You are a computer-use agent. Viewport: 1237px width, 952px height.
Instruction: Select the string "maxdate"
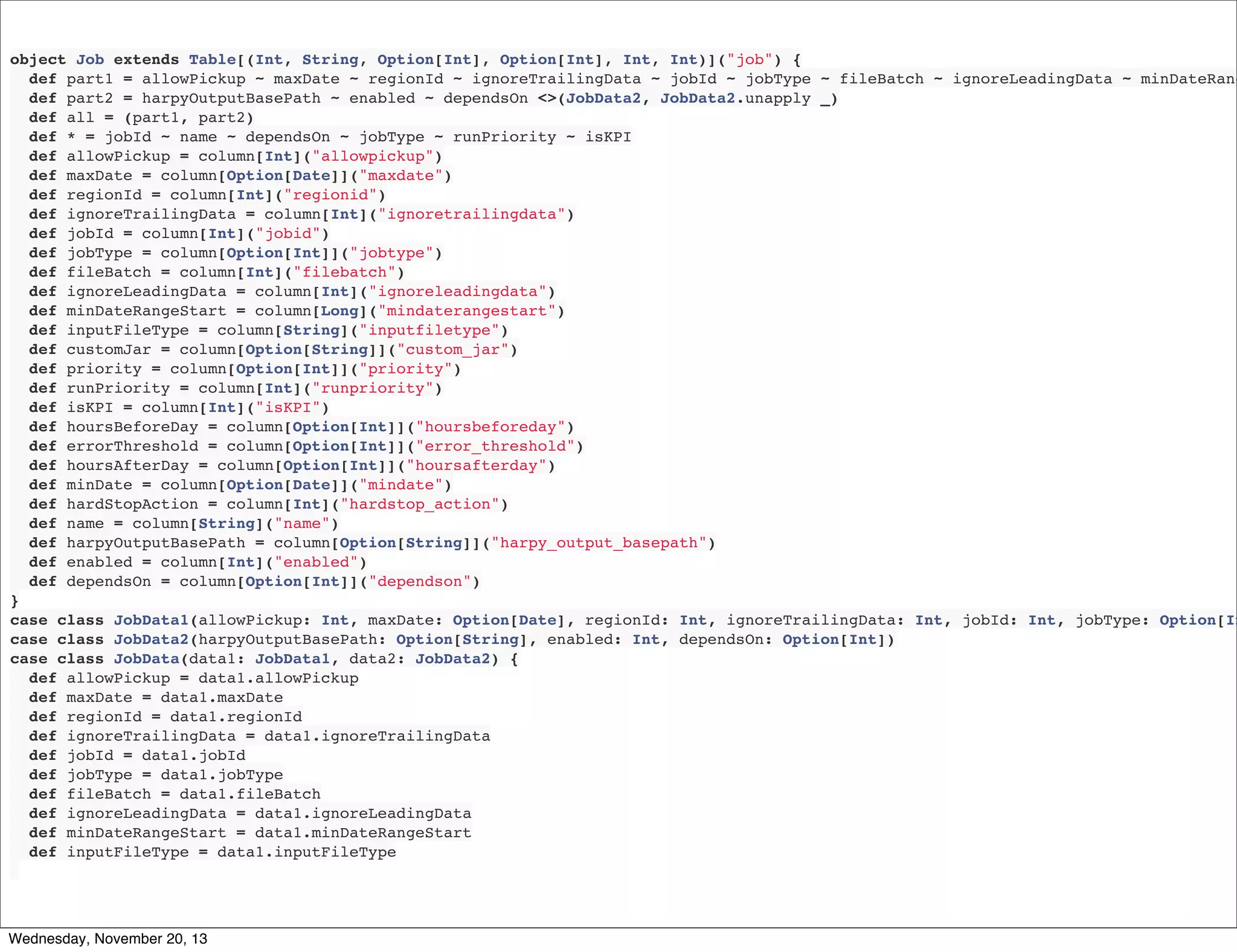401,176
